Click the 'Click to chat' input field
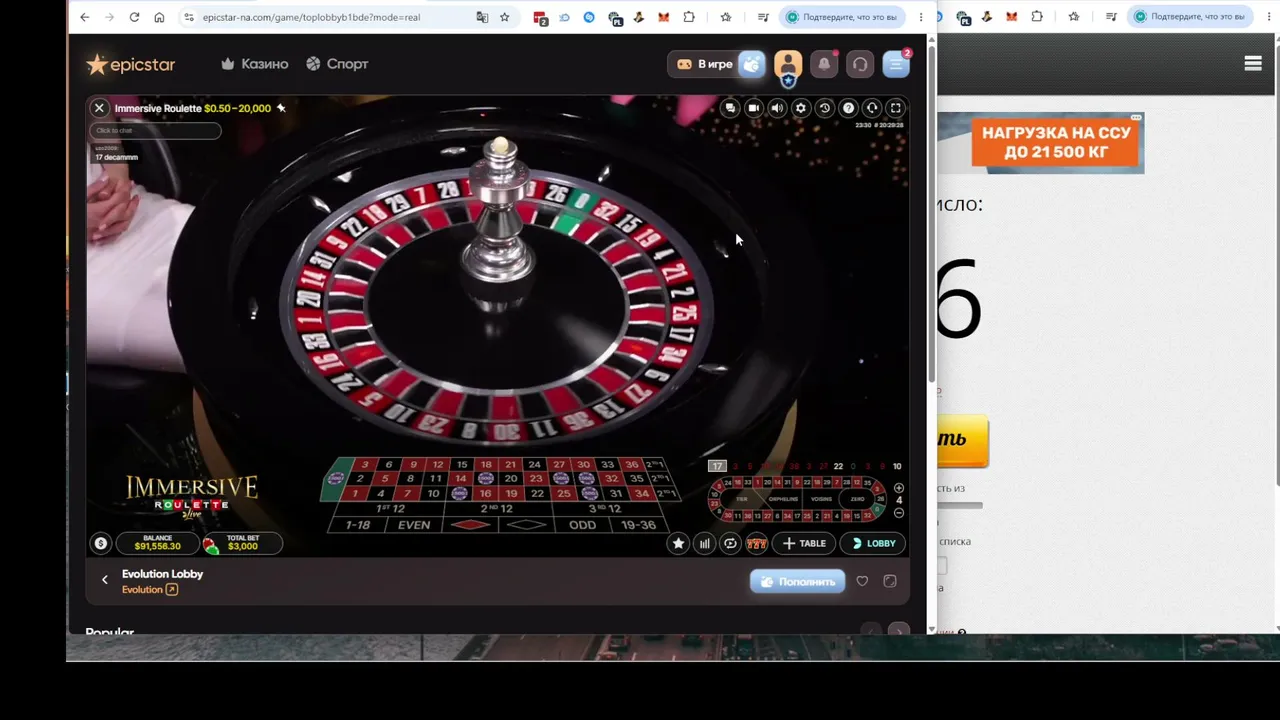The width and height of the screenshot is (1280, 720). point(155,130)
